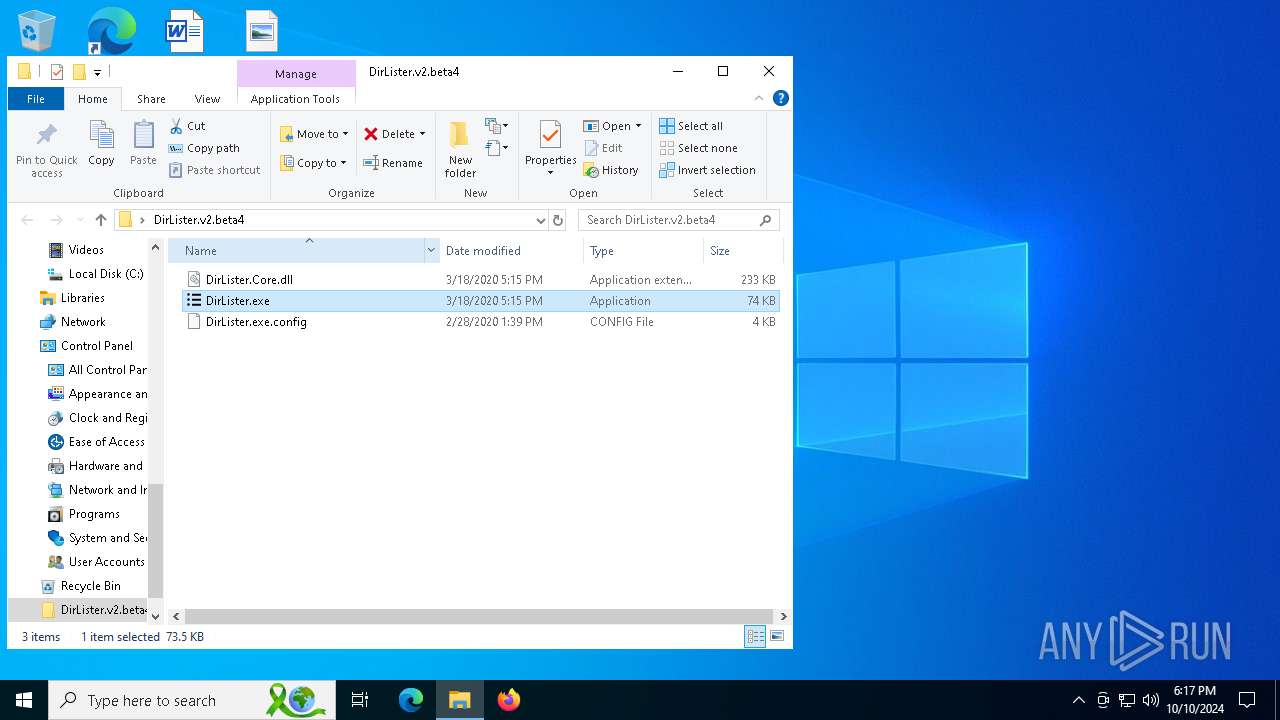Image resolution: width=1280 pixels, height=720 pixels.
Task: Open Microsoft Edge from taskbar
Action: pos(411,700)
